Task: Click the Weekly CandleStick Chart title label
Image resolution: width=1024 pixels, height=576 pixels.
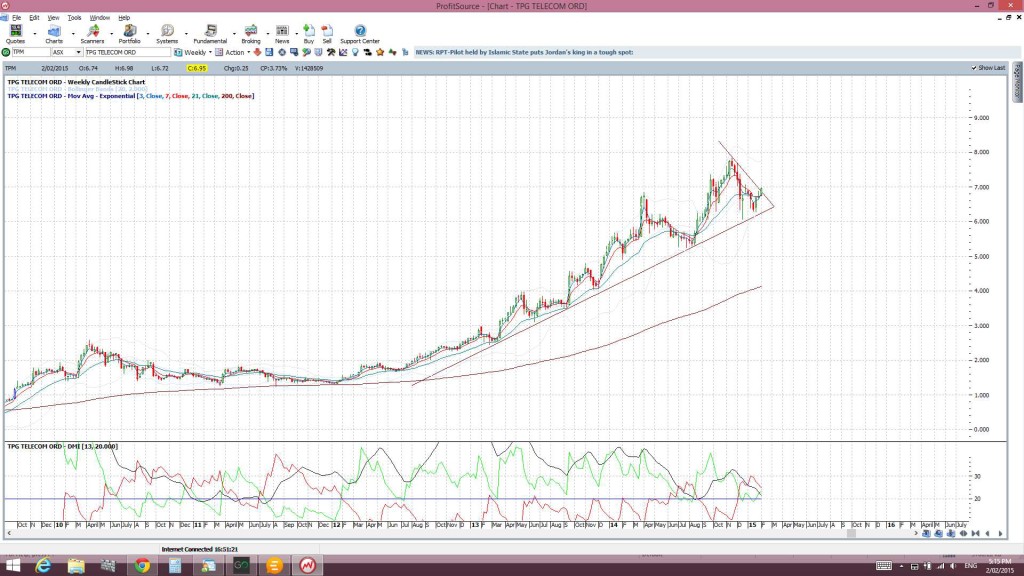Action: click(x=76, y=82)
